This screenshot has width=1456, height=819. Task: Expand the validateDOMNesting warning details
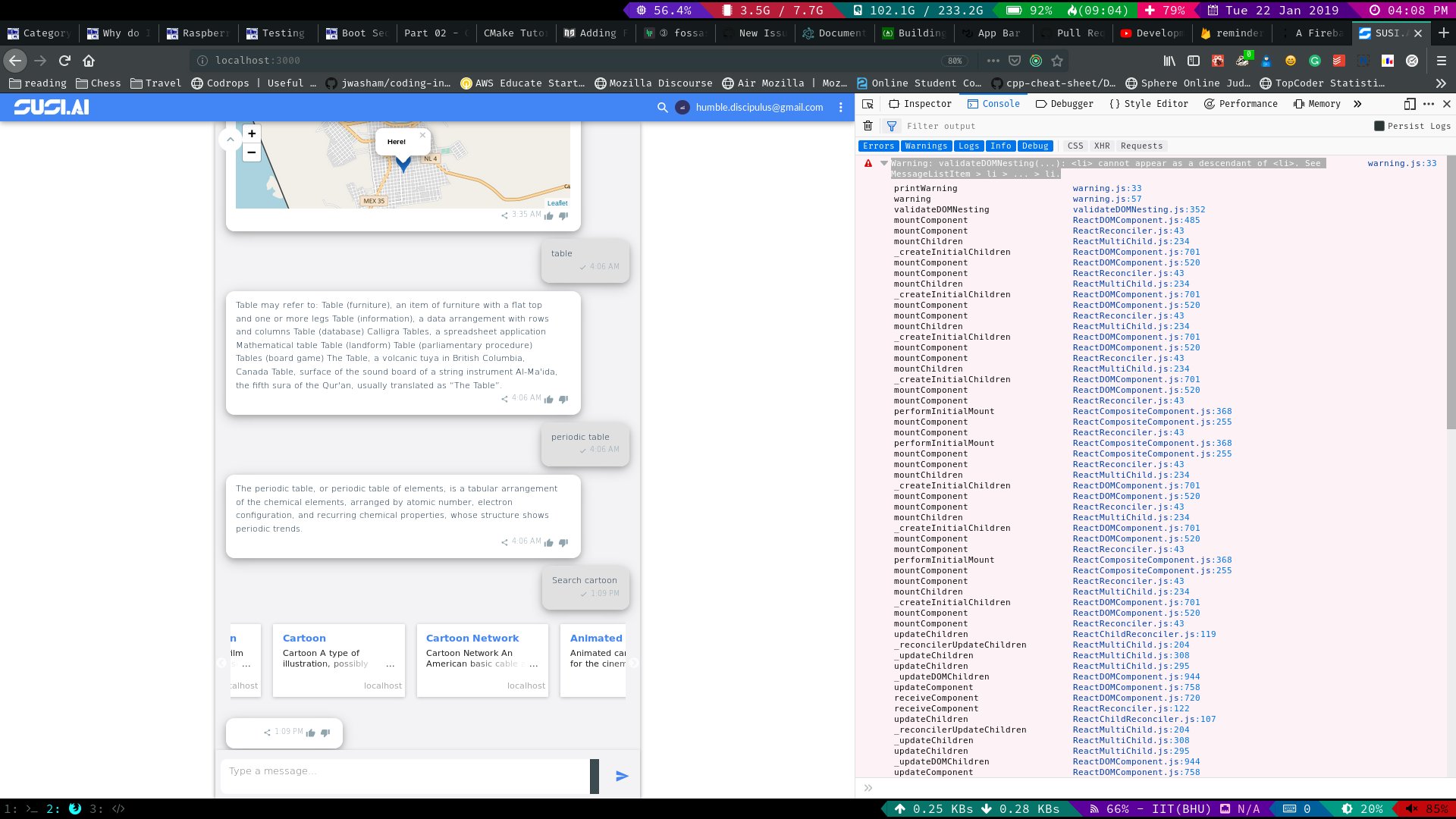883,163
